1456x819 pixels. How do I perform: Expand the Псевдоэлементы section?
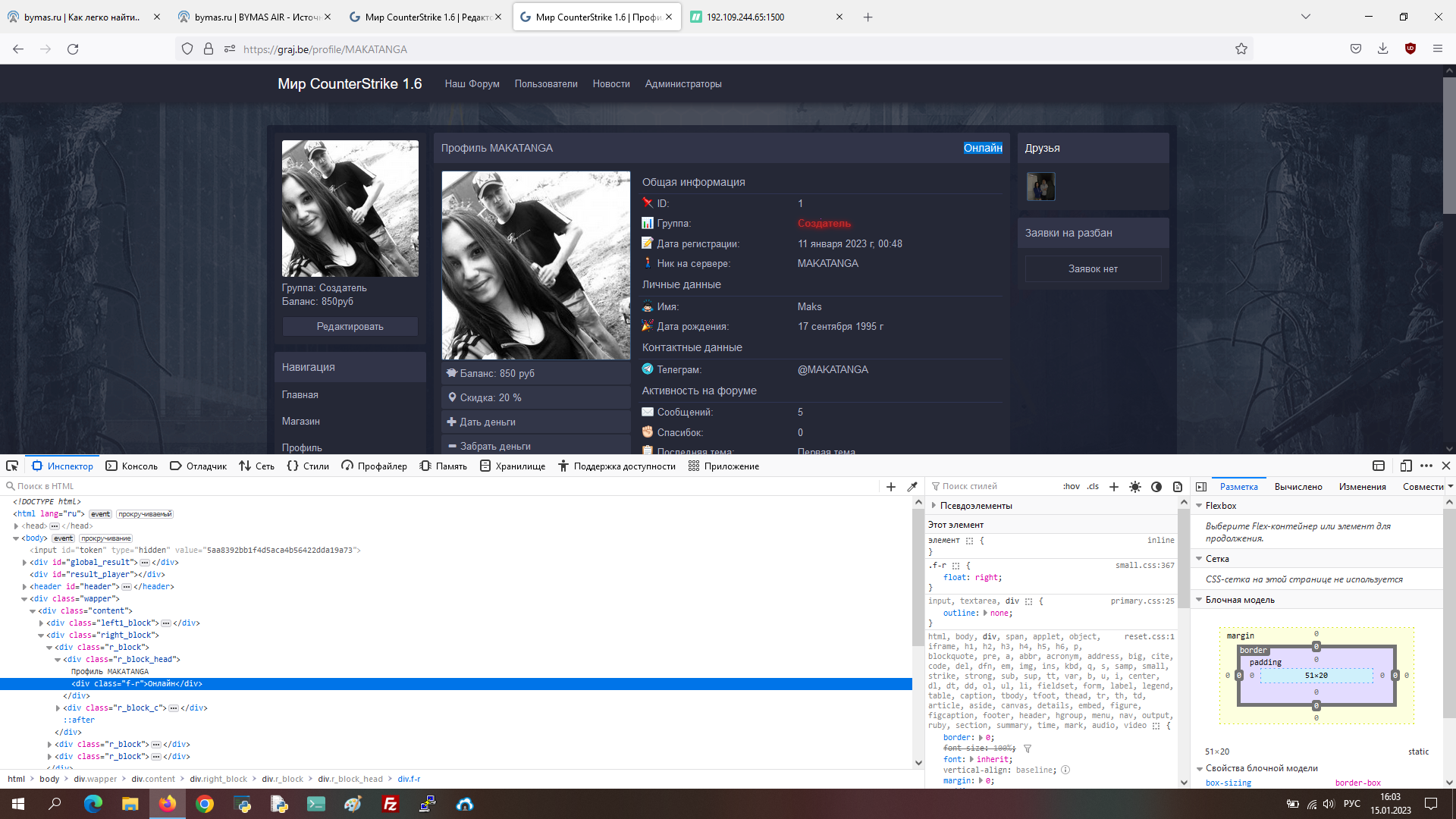pos(934,506)
